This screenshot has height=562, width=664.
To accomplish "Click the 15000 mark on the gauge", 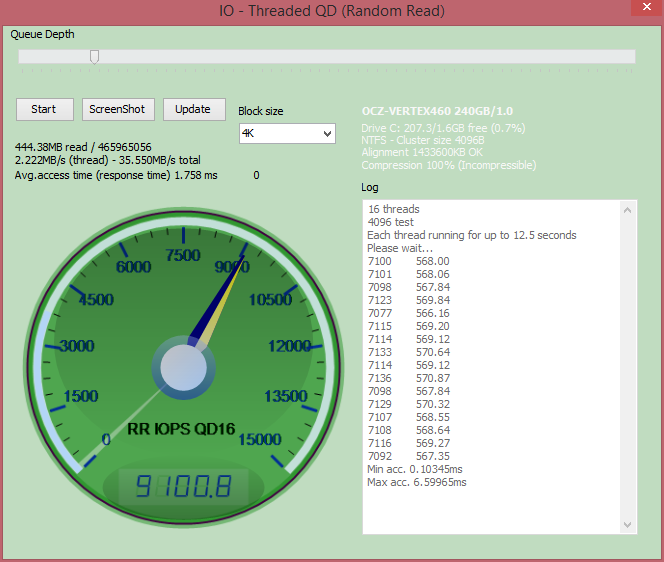I will coord(260,440).
